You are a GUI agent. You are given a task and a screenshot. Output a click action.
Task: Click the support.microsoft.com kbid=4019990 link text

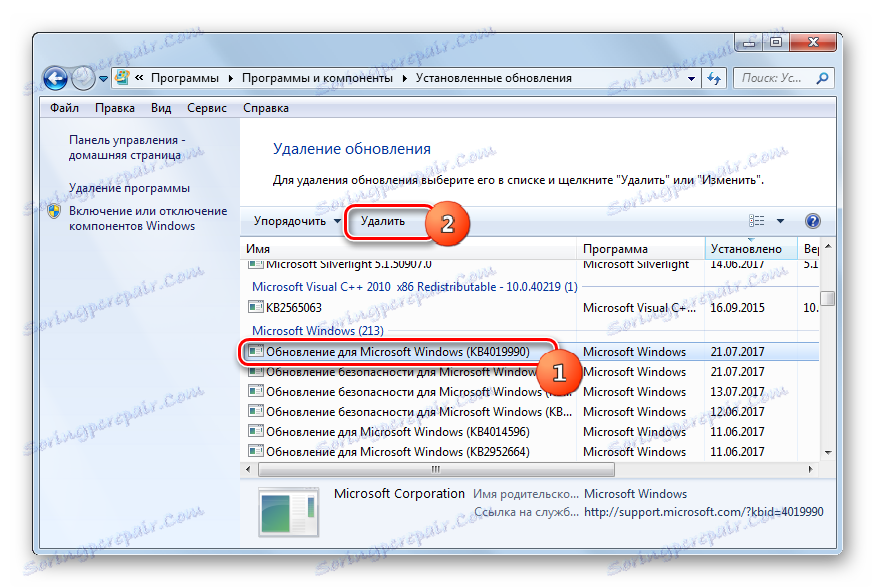(703, 512)
